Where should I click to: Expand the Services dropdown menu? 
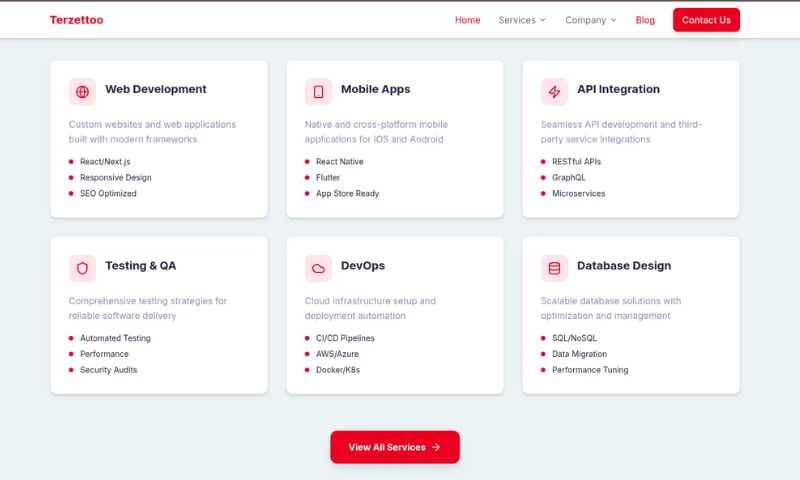522,20
